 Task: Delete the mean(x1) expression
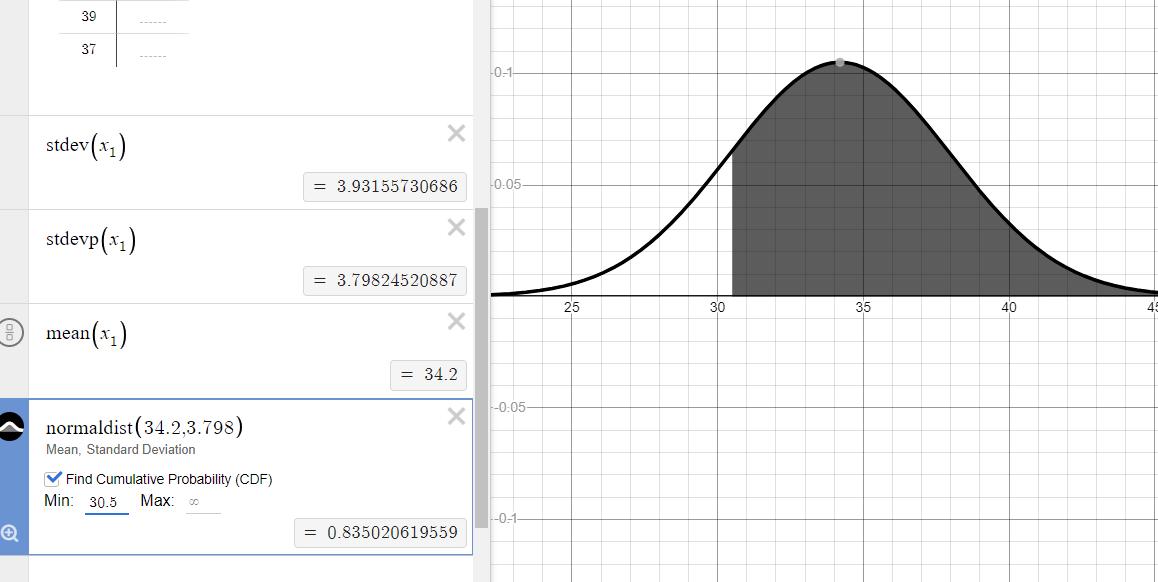[x=456, y=321]
